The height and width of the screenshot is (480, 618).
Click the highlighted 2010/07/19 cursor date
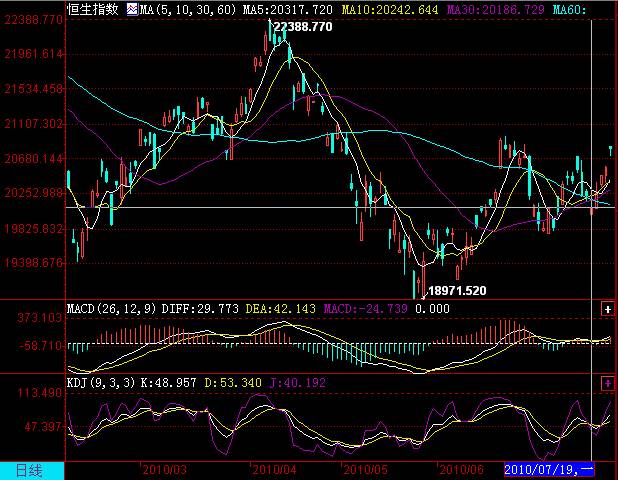click(549, 470)
